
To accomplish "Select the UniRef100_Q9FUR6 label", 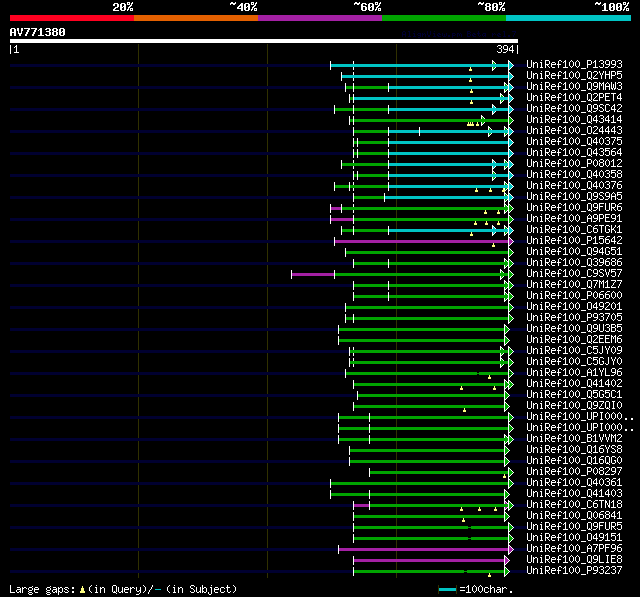I will tap(574, 208).
